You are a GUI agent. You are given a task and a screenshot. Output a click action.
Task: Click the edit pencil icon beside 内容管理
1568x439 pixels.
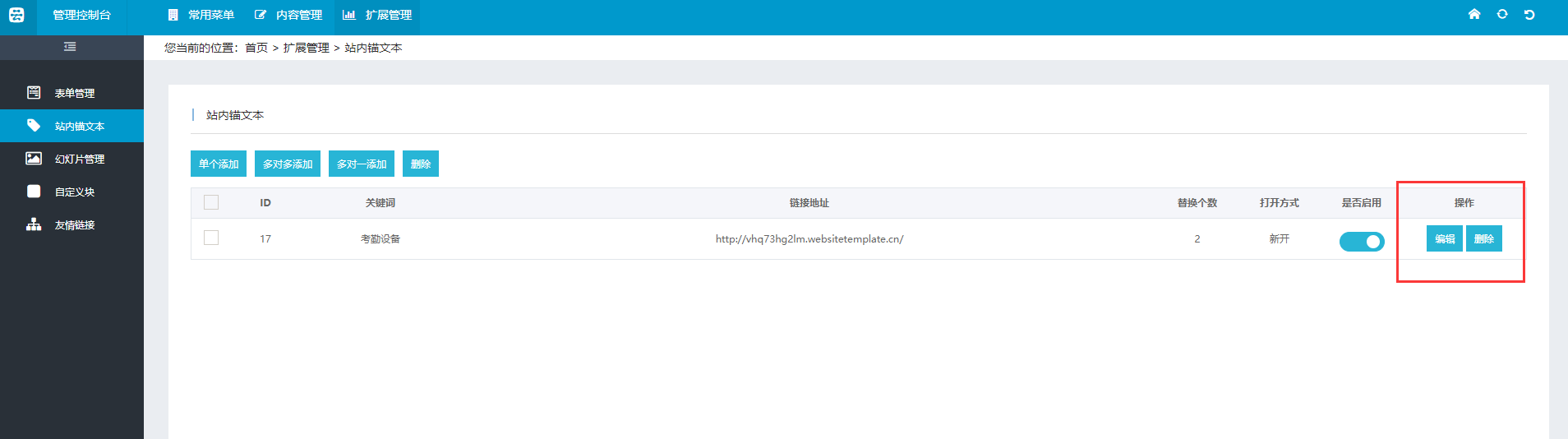261,15
